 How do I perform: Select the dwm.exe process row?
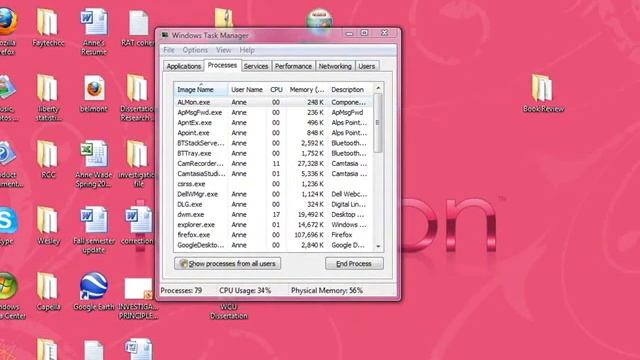[273, 214]
